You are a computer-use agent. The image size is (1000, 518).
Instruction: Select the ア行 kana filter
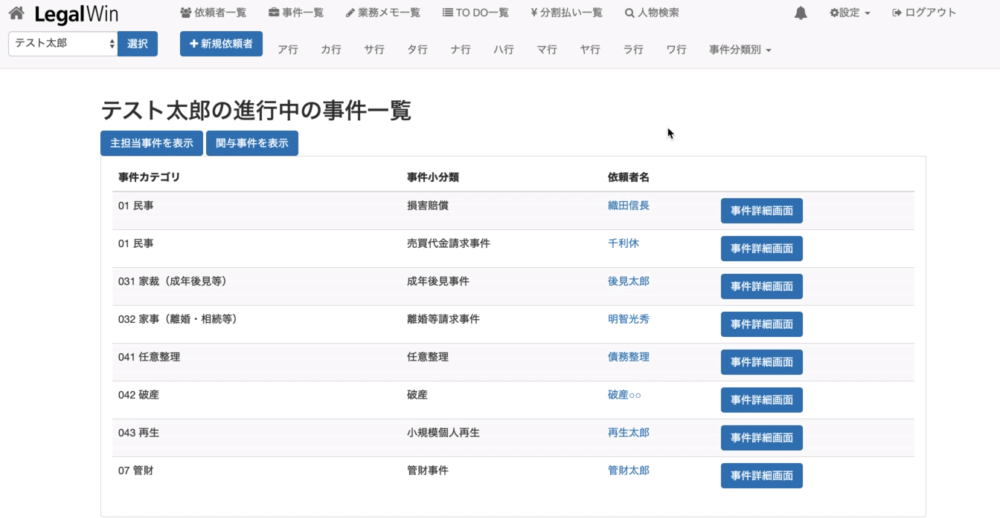coord(288,50)
